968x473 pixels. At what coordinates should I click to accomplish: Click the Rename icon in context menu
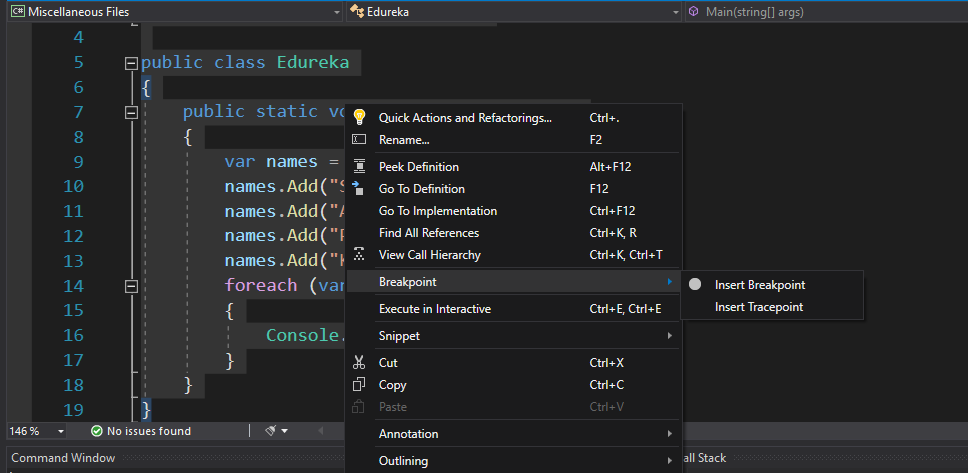click(359, 140)
